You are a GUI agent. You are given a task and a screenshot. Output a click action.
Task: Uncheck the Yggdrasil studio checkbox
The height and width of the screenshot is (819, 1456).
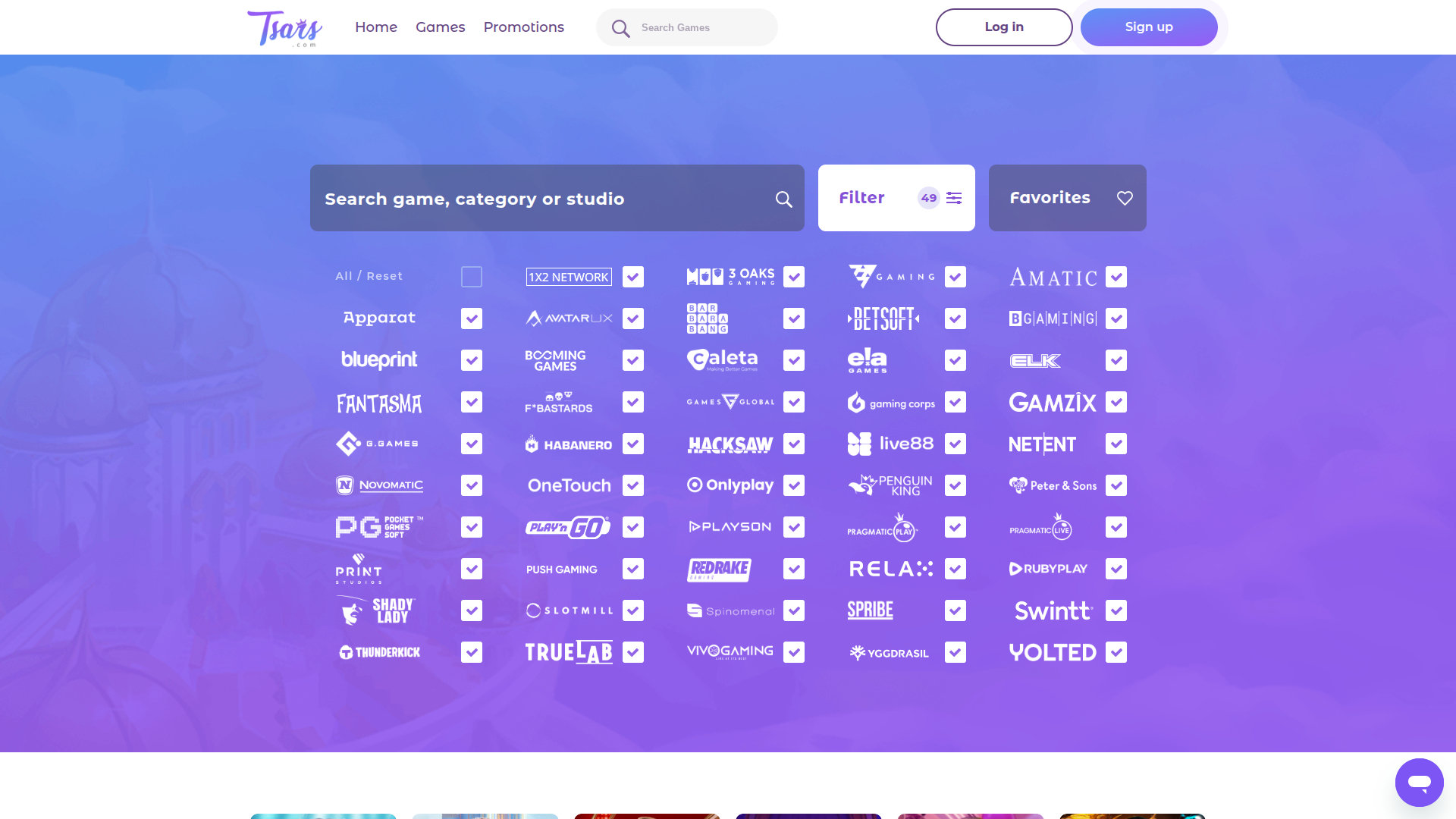tap(955, 652)
